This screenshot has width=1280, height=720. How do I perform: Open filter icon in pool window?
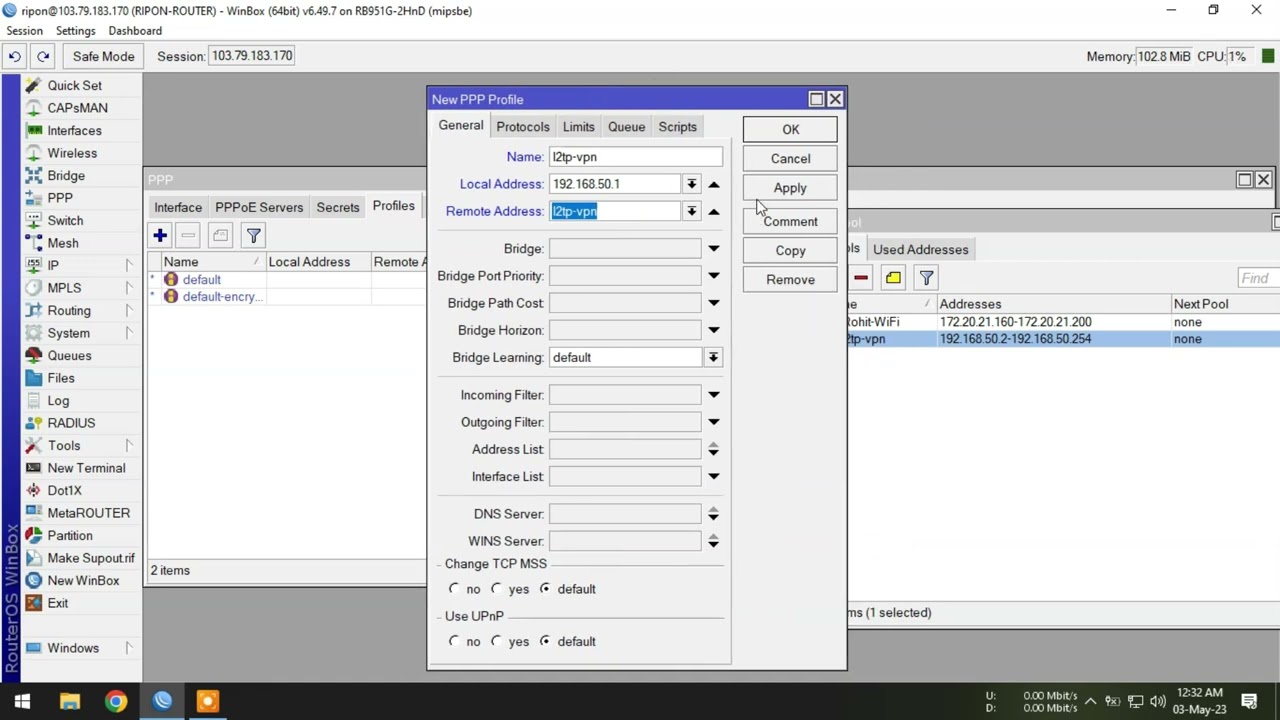click(926, 278)
